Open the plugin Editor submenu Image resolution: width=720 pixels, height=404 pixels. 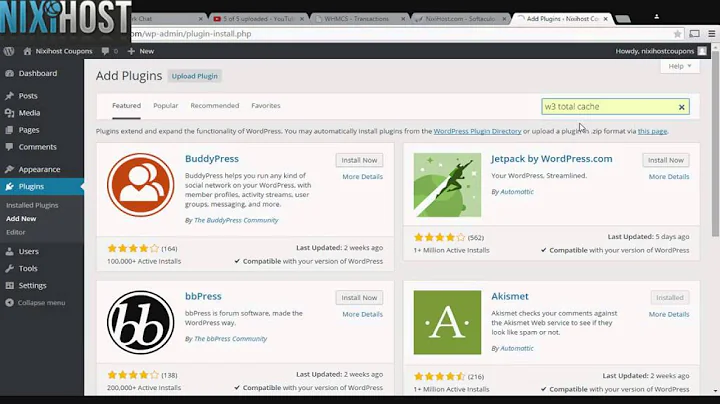point(16,232)
